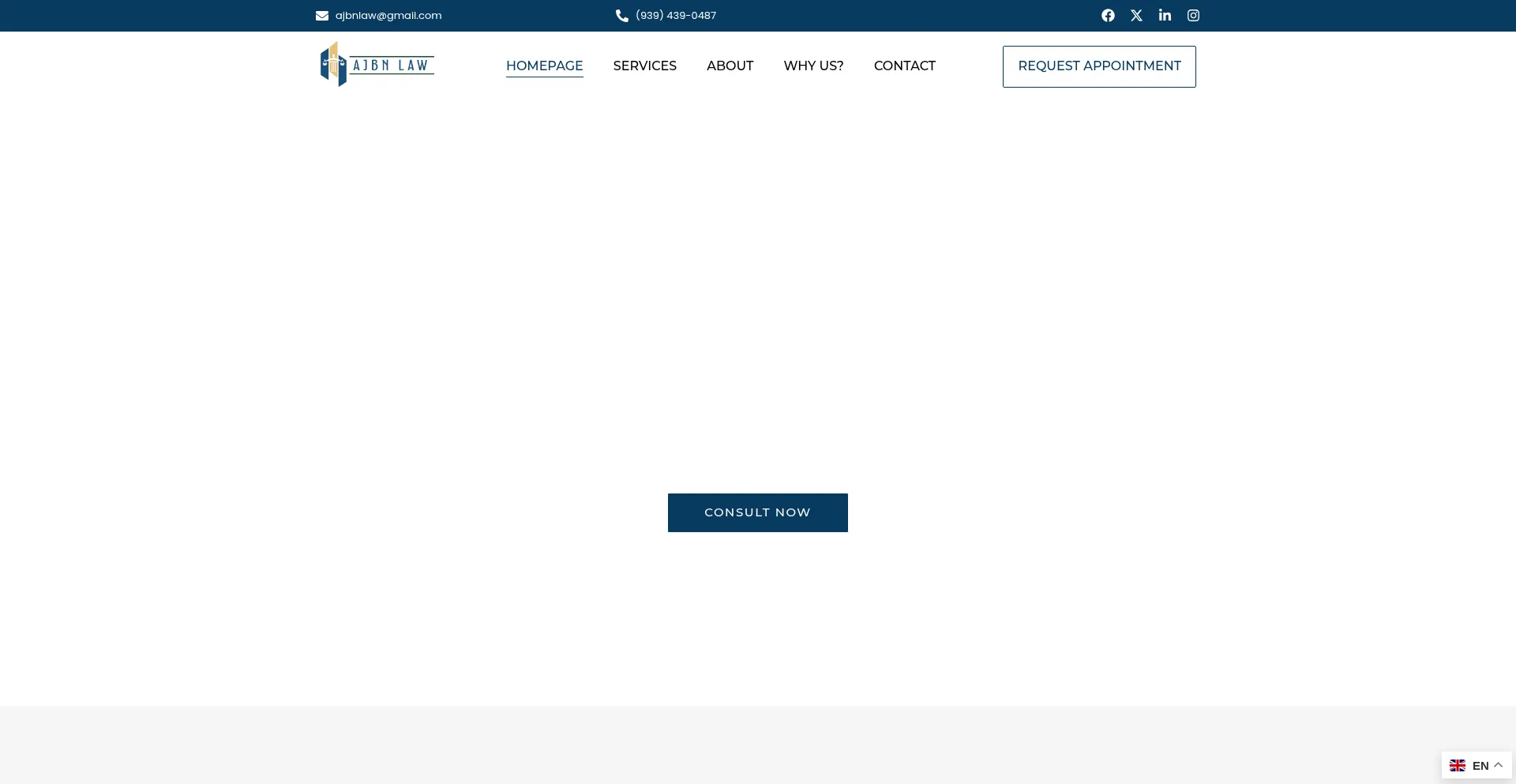Open the Facebook social page
Image resolution: width=1516 pixels, height=784 pixels.
click(x=1108, y=16)
